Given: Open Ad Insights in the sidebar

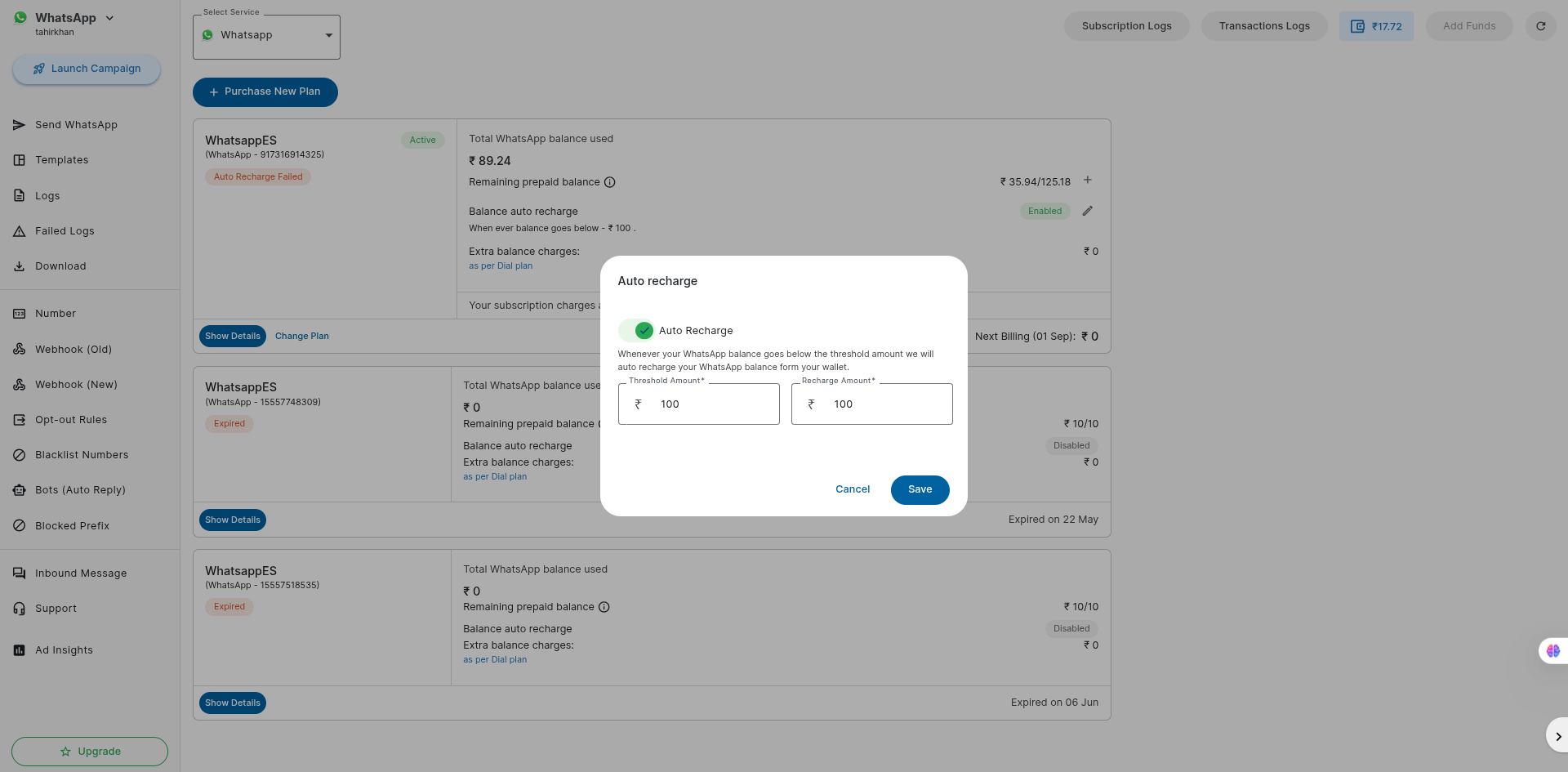Looking at the screenshot, I should click(x=64, y=650).
